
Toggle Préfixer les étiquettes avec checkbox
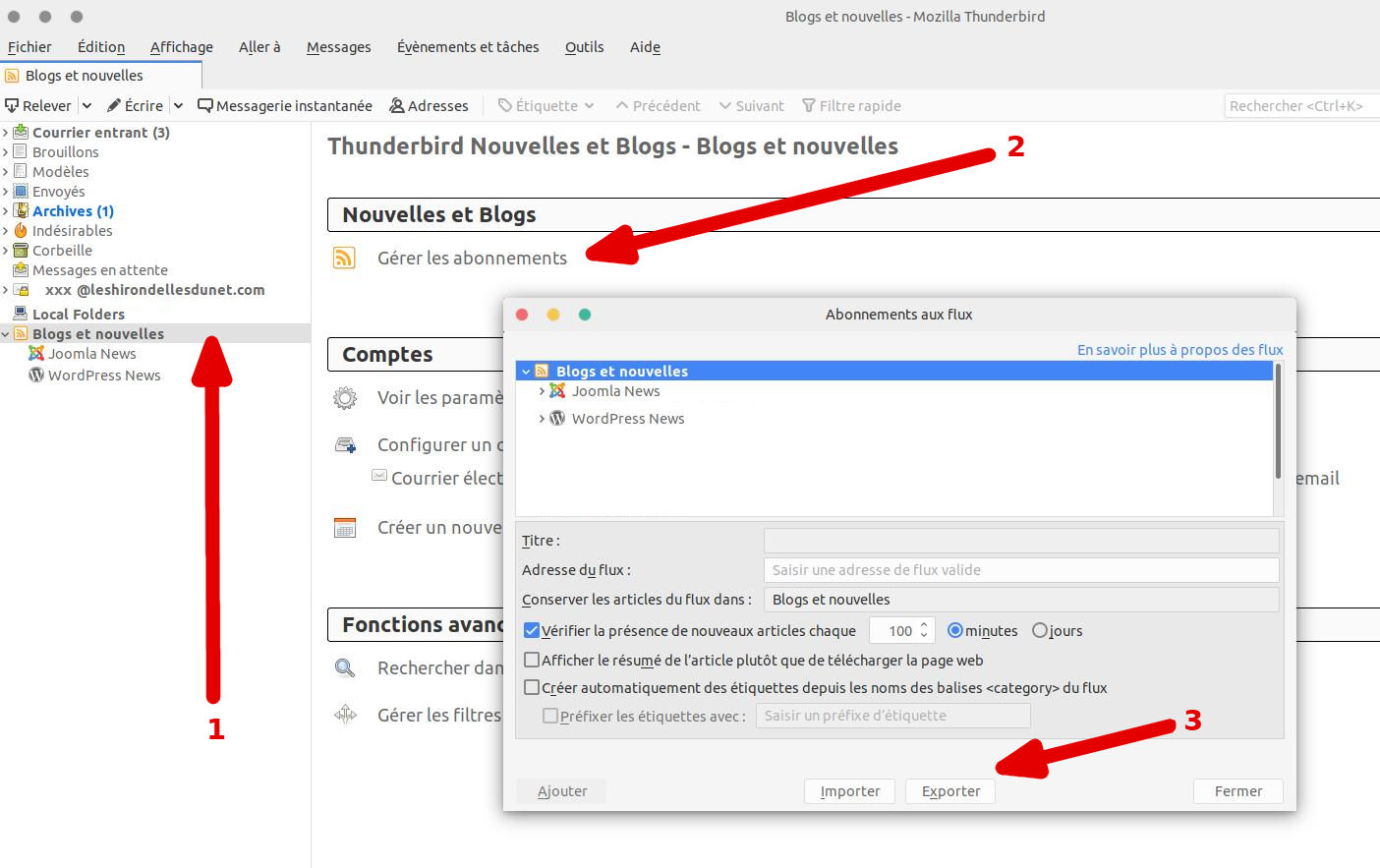tap(550, 716)
